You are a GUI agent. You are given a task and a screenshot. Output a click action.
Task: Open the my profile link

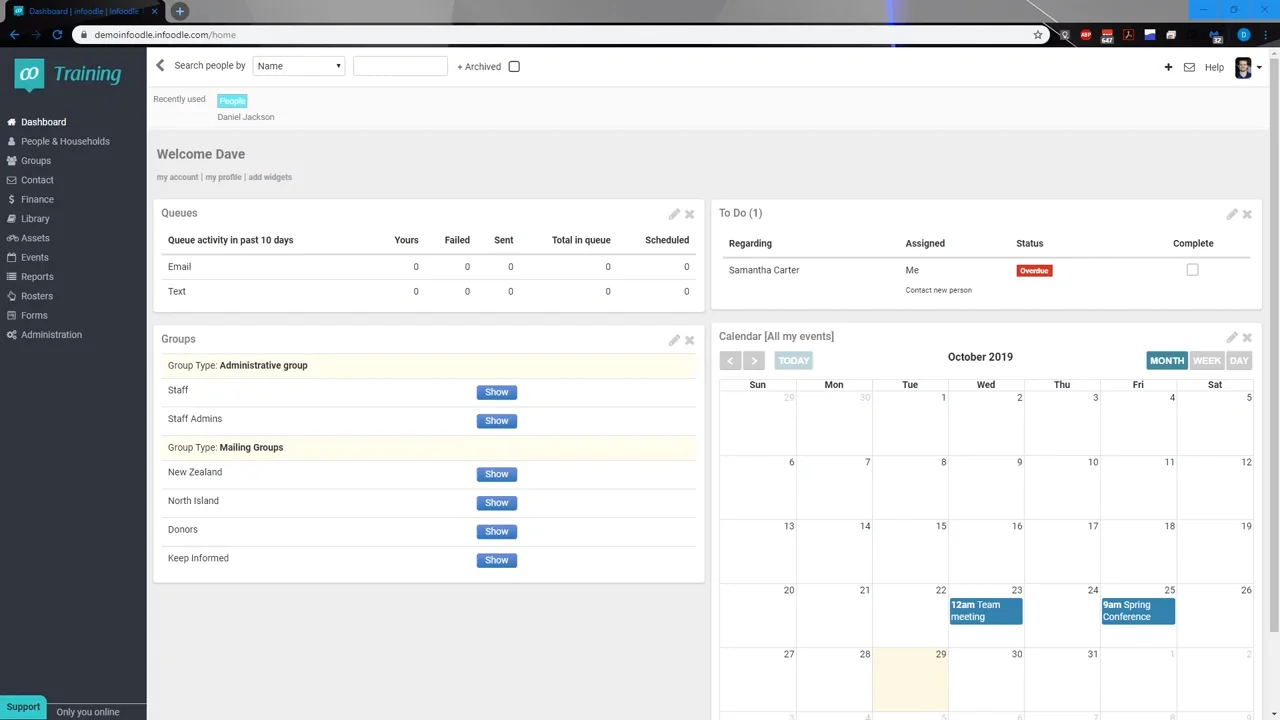click(223, 177)
